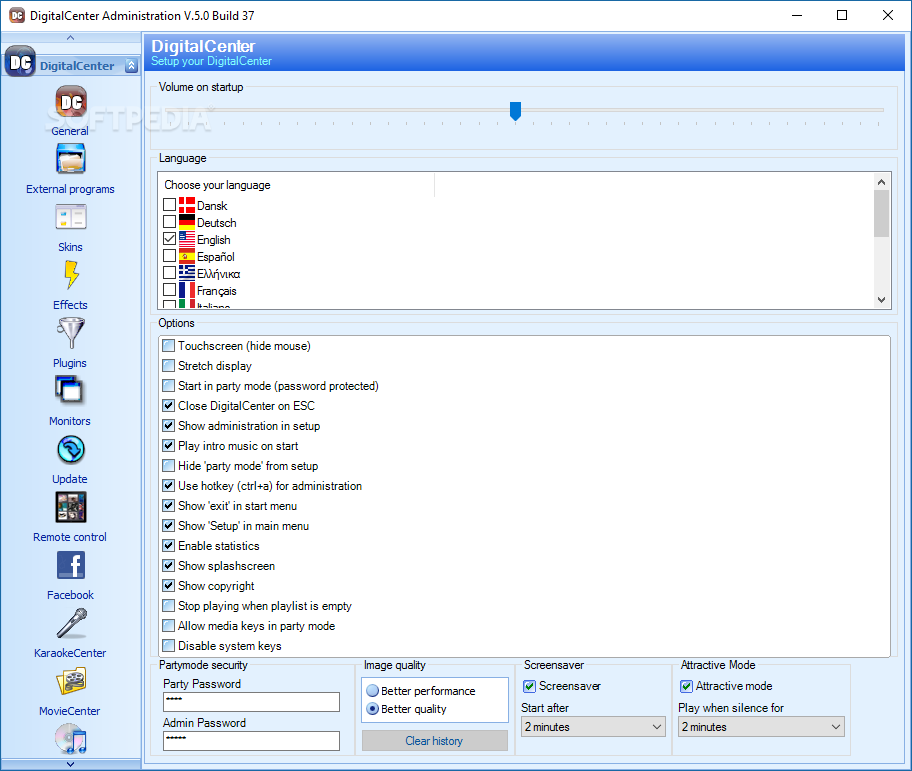Open Play when silence for dropdown
Screen dimensions: 912x771
click(x=761, y=727)
